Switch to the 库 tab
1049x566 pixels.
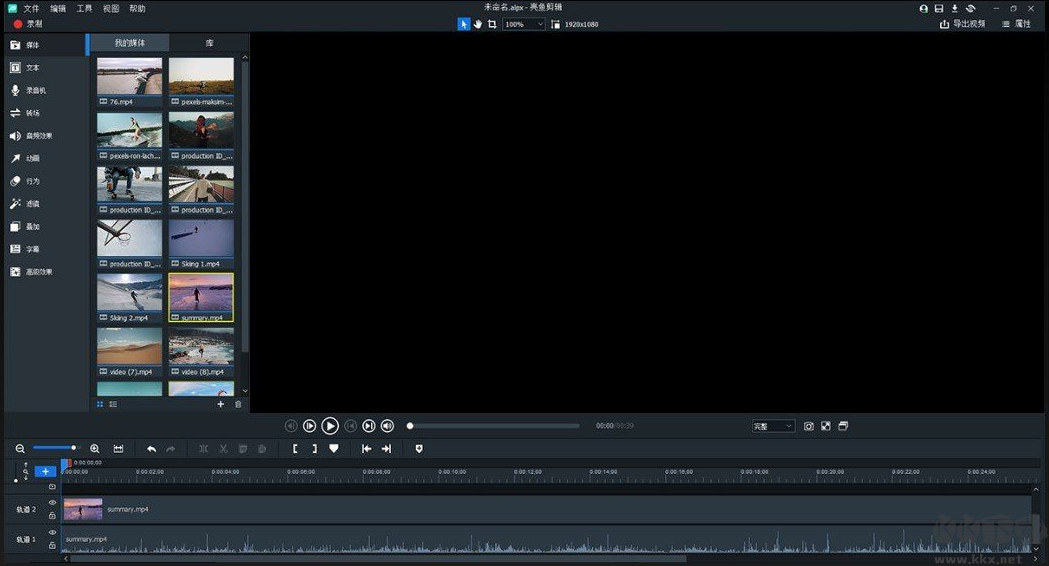click(x=209, y=43)
